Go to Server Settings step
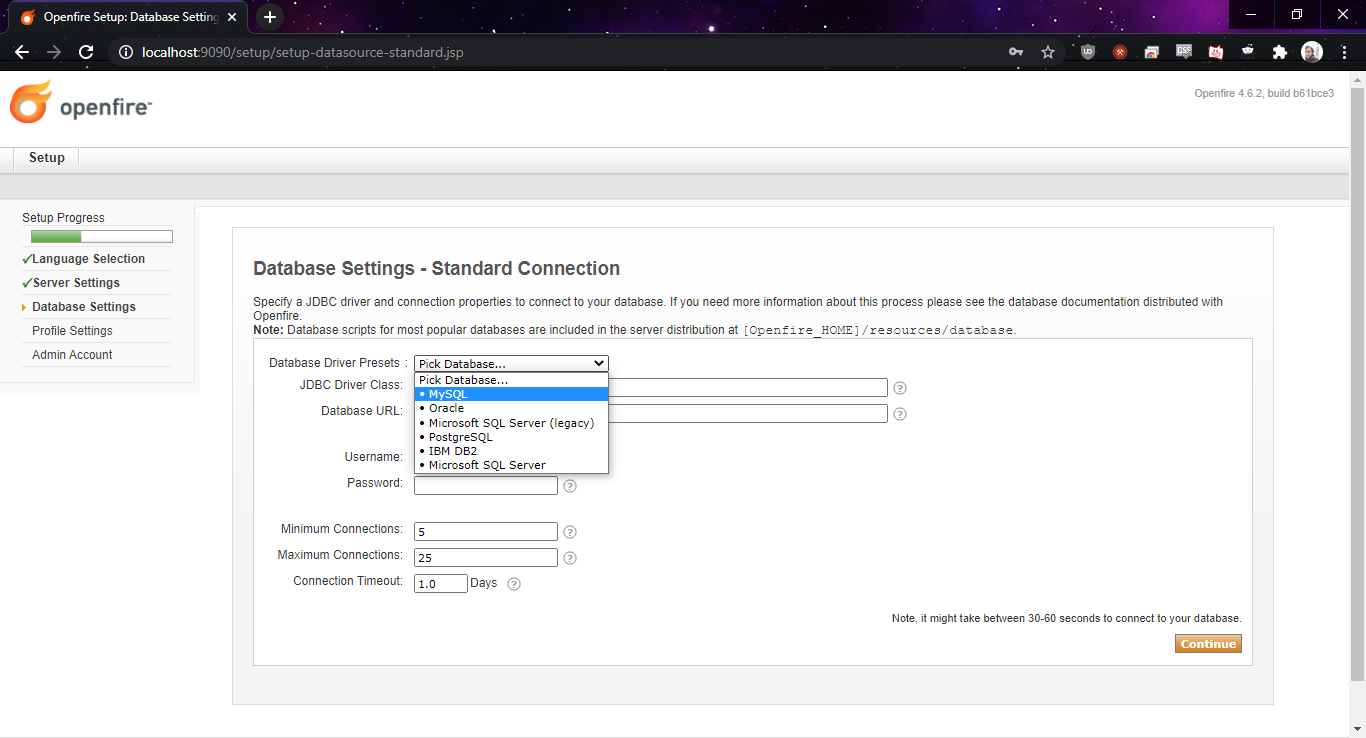 [x=76, y=283]
